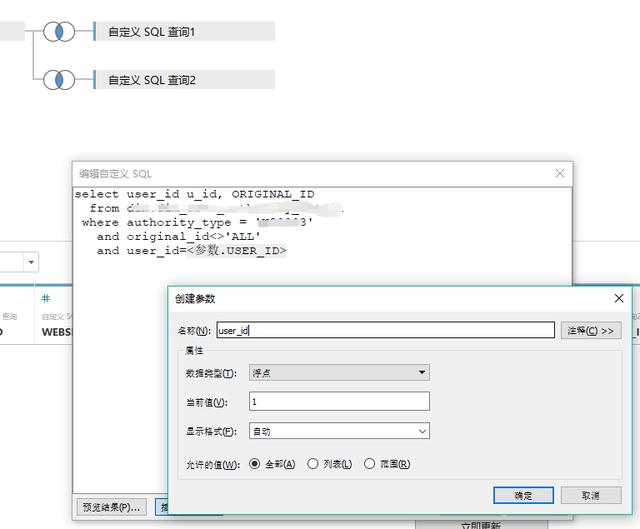Expand 注释 comment section button
The width and height of the screenshot is (640, 529).
[x=591, y=331]
